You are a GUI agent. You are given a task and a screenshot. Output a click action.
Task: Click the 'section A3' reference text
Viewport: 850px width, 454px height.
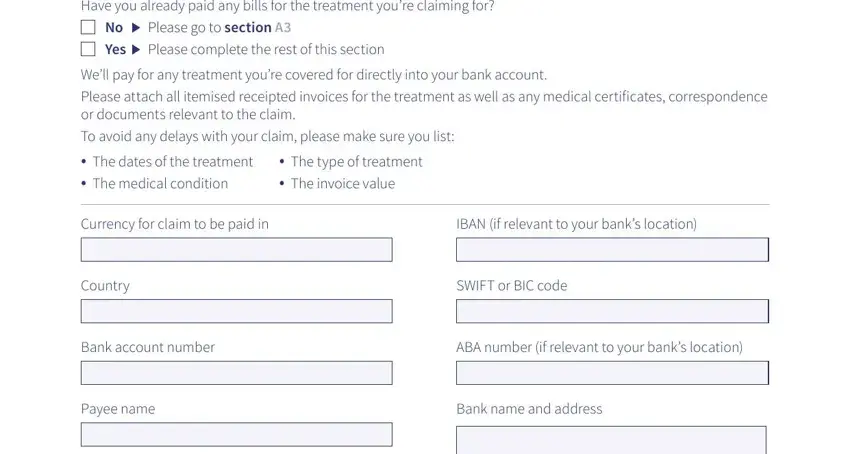pyautogui.click(x=257, y=28)
